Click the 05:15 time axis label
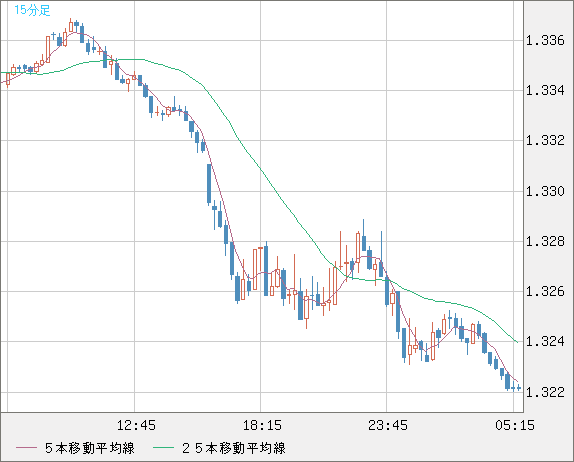The width and height of the screenshot is (574, 462). click(x=515, y=425)
